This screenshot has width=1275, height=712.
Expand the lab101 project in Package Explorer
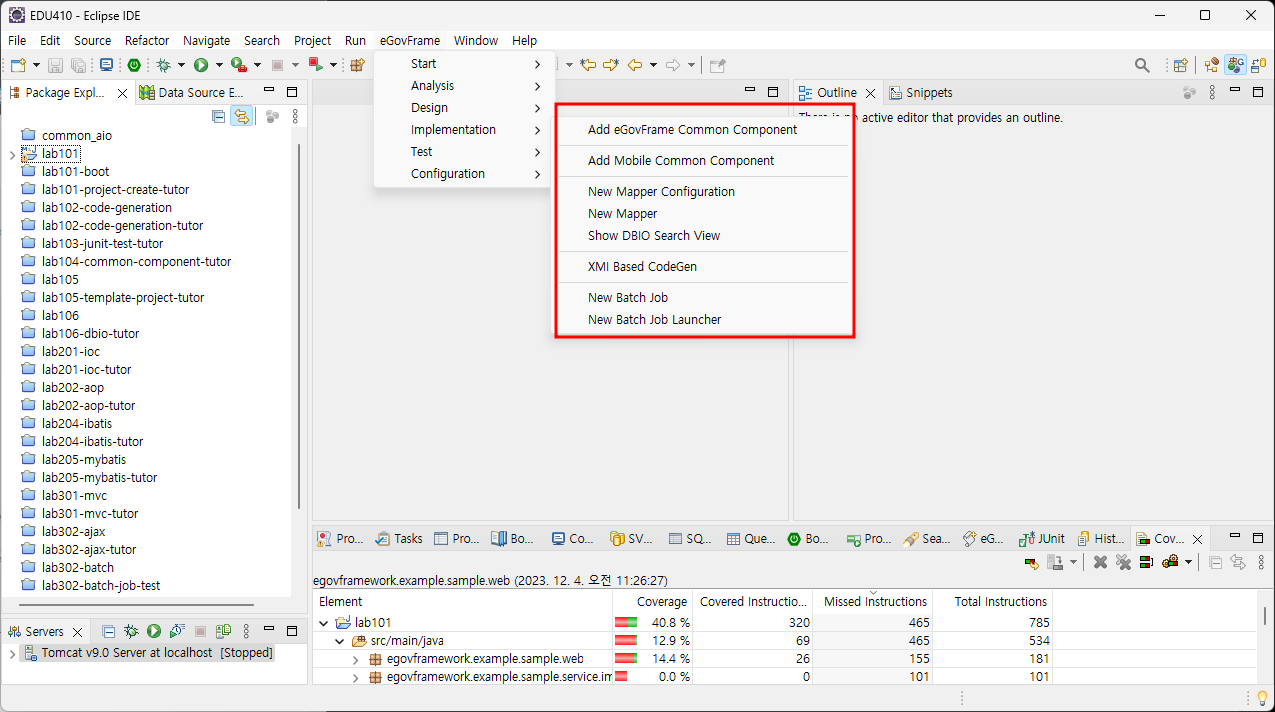point(11,154)
